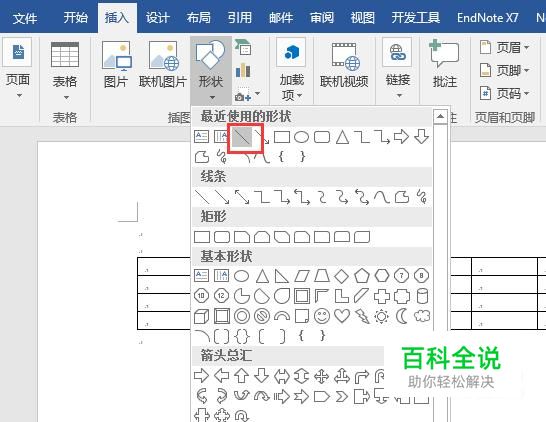Click the SmartArt icon
Viewport: 546px width, 422px height.
click(x=243, y=47)
